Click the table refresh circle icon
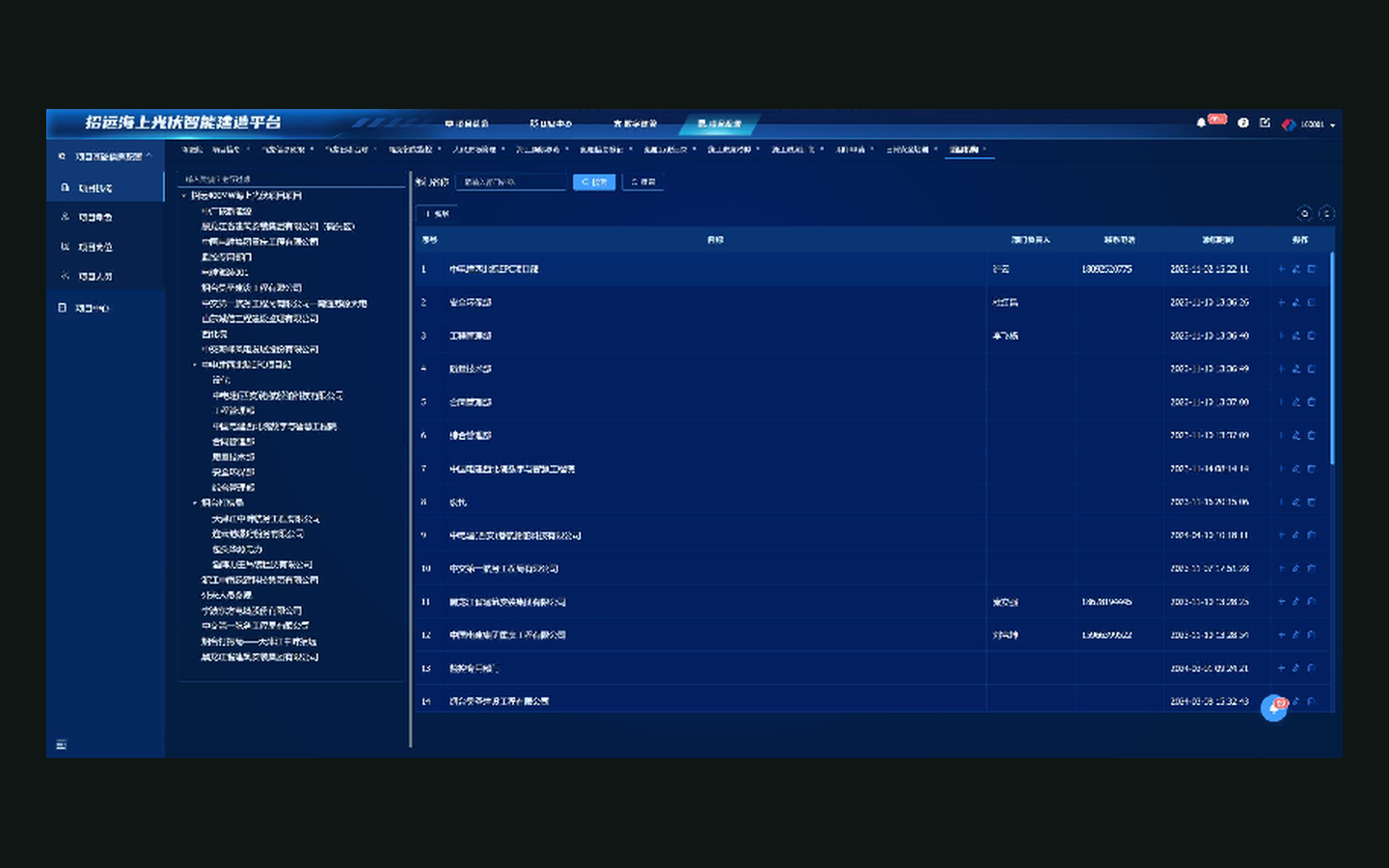 pyautogui.click(x=1327, y=214)
